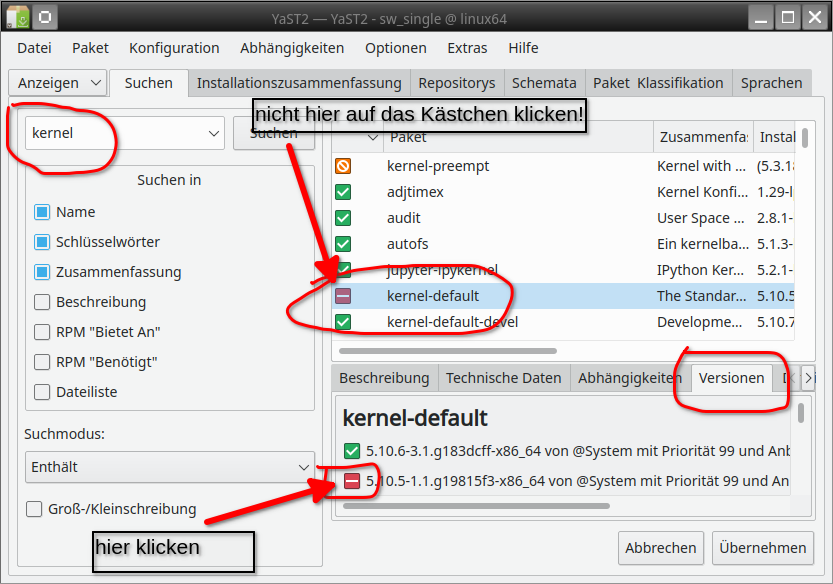Maximize the YaST2 window
Viewport: 833px width, 584px height.
coord(788,18)
